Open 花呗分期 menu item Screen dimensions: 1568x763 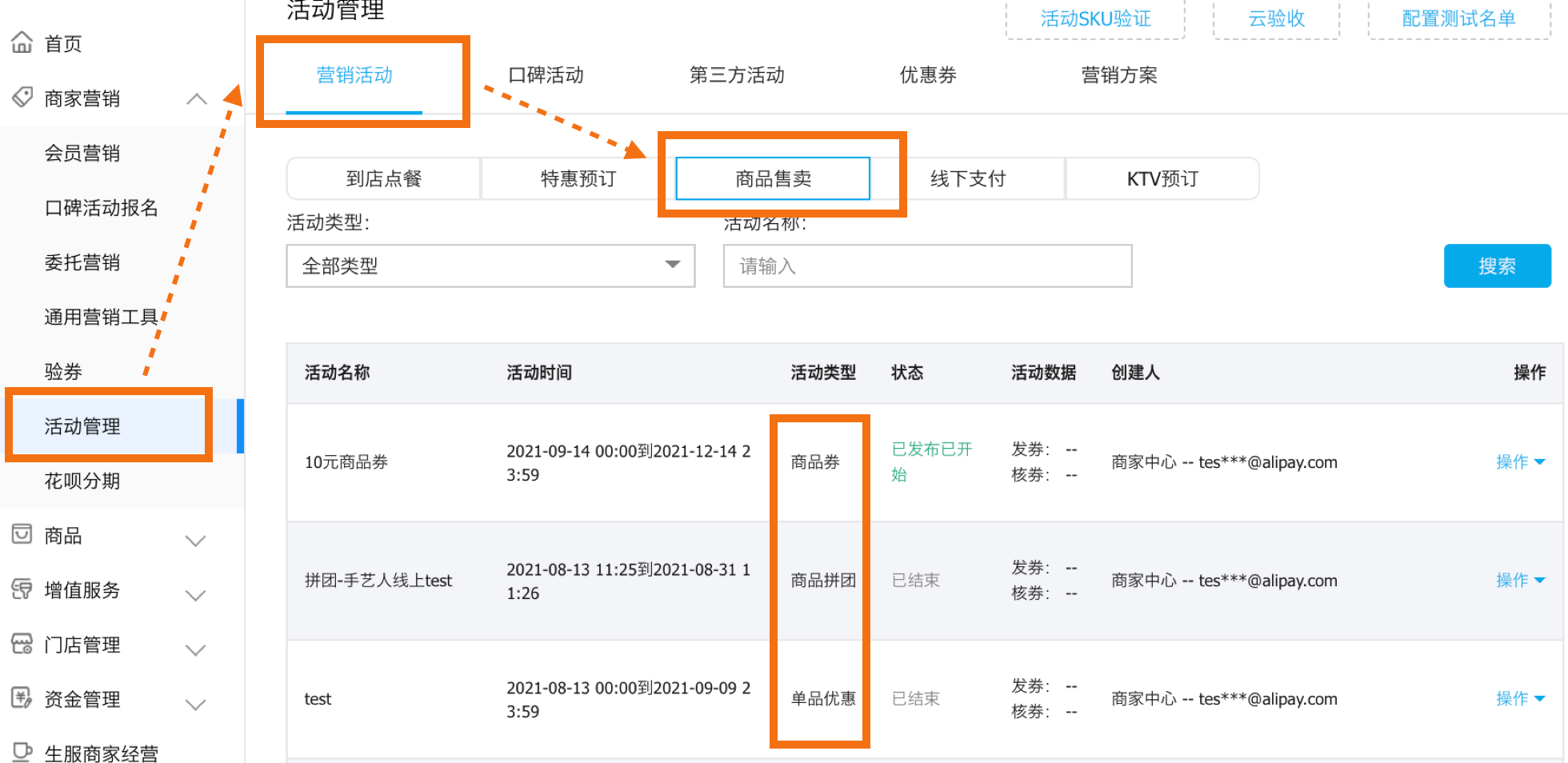(x=82, y=481)
